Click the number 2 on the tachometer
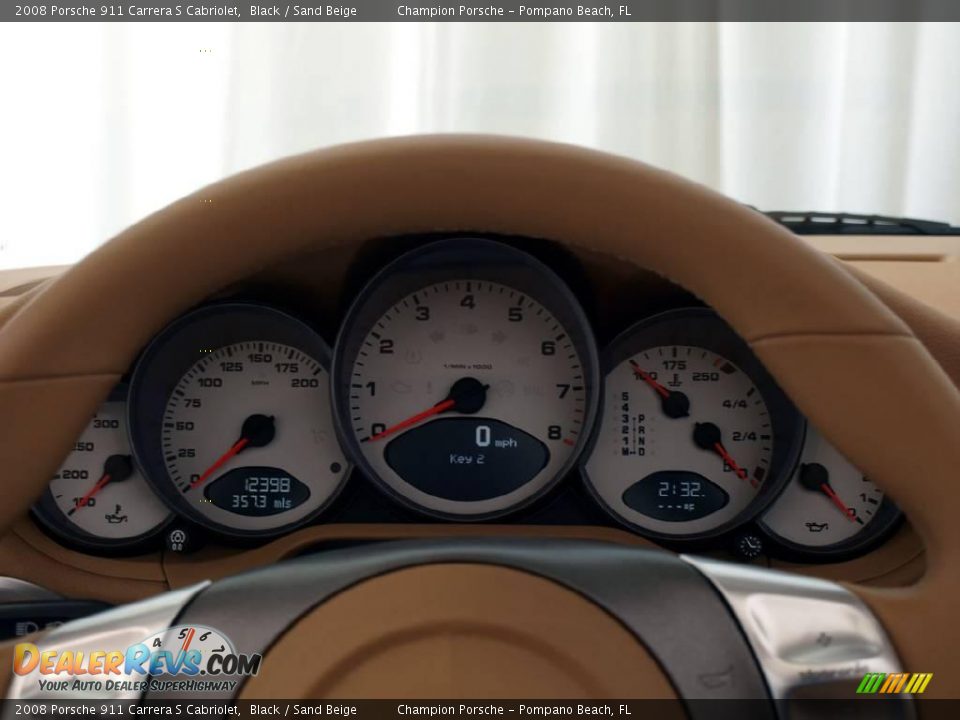The height and width of the screenshot is (720, 960). 386,347
